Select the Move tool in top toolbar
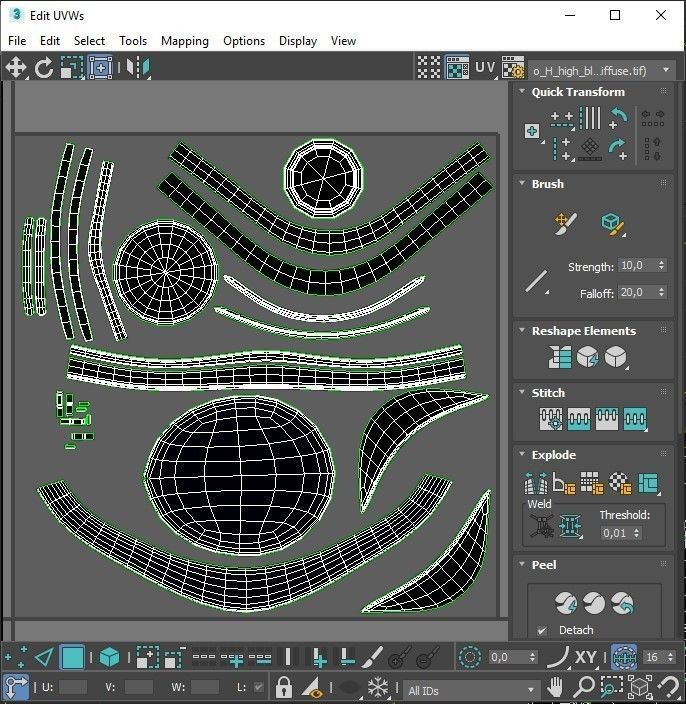Viewport: 686px width, 704px height. [16, 68]
